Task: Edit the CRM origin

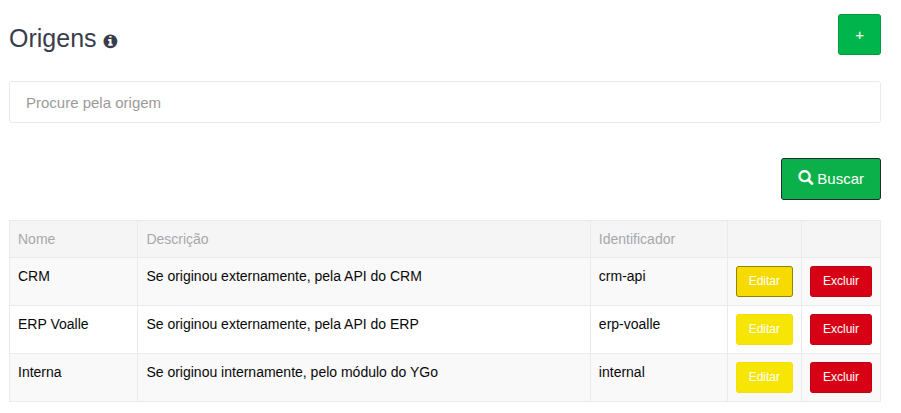Action: pyautogui.click(x=764, y=281)
